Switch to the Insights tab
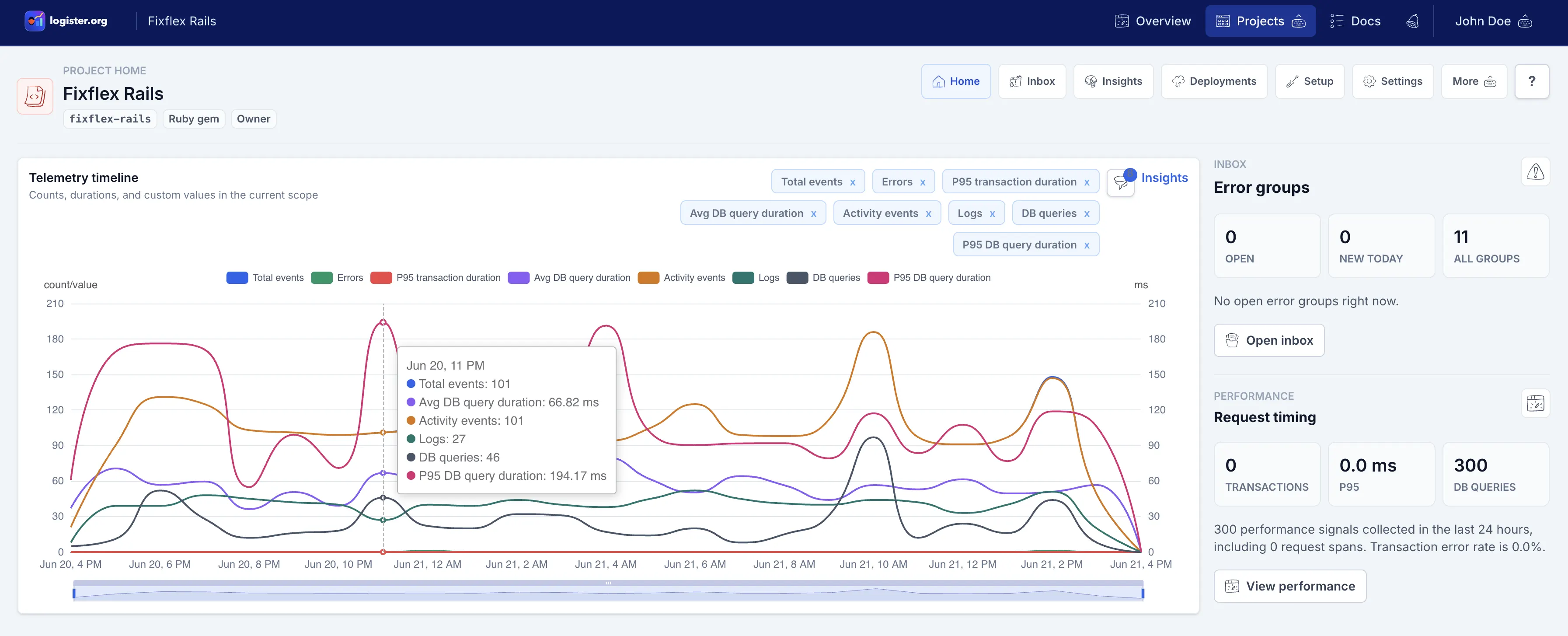The image size is (1568, 636). (1113, 81)
